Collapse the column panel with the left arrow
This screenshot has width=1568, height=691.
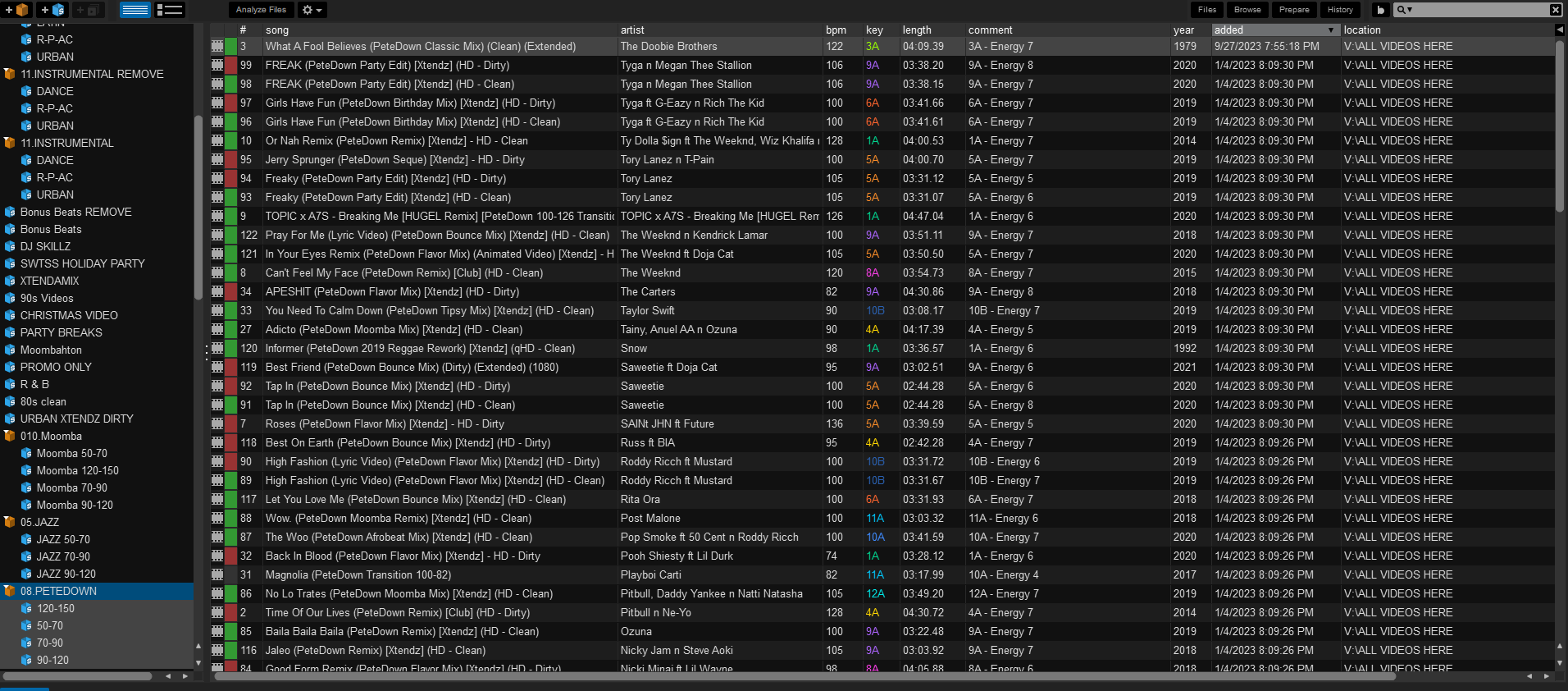pyautogui.click(x=1559, y=30)
